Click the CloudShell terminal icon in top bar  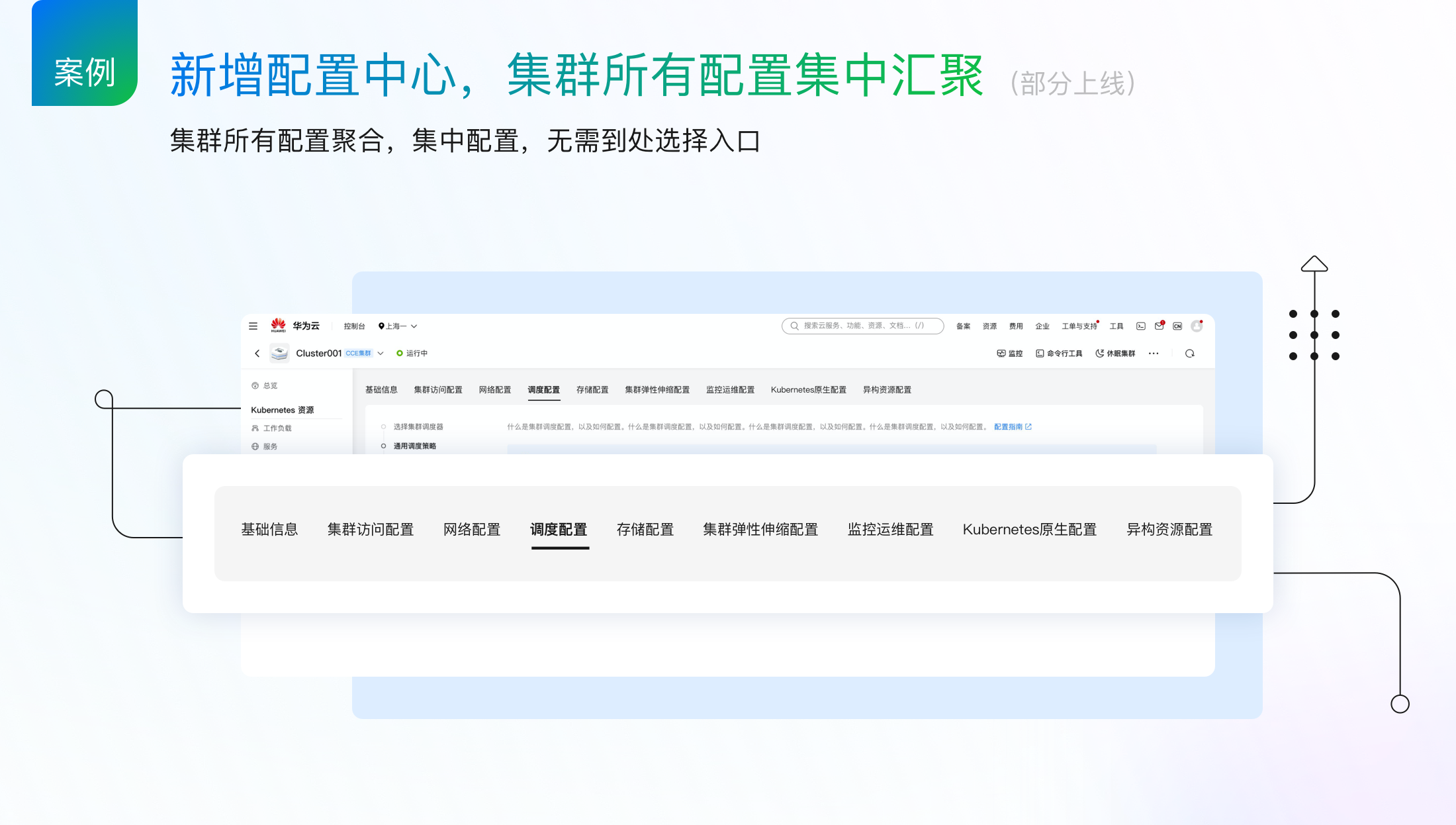pos(1141,326)
